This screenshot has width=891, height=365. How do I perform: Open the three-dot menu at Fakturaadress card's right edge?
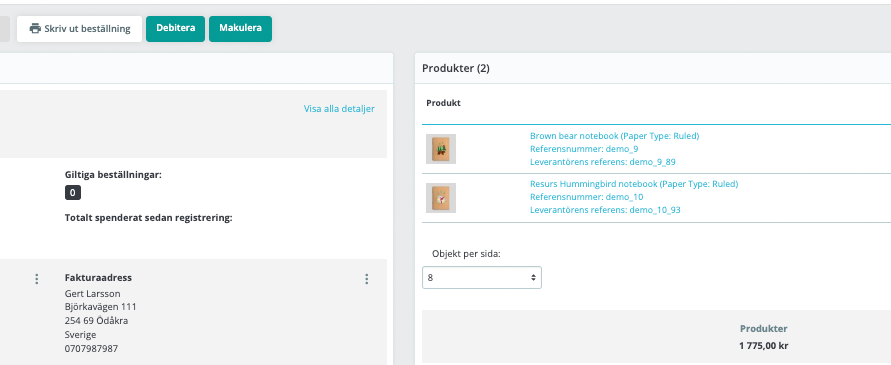[367, 279]
